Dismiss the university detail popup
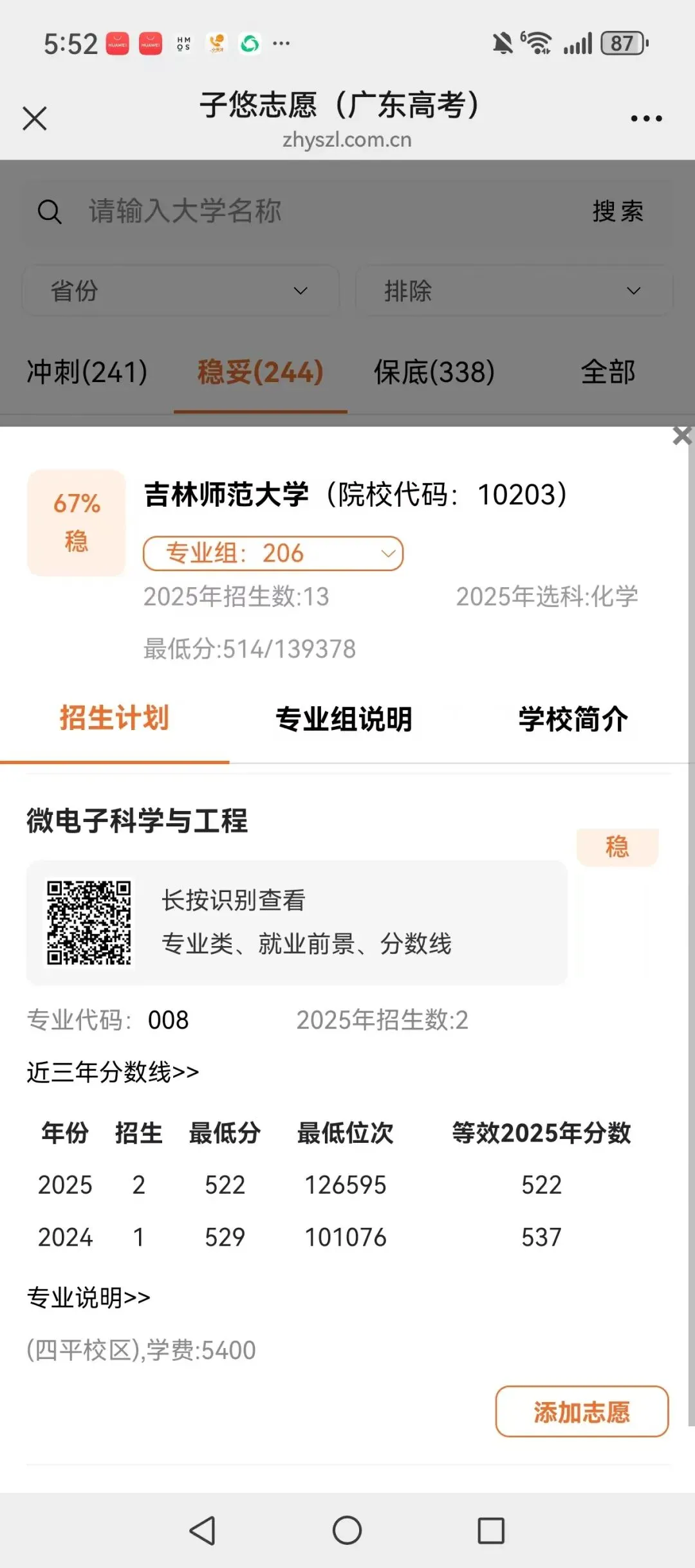Viewport: 695px width, 1568px height. [682, 435]
